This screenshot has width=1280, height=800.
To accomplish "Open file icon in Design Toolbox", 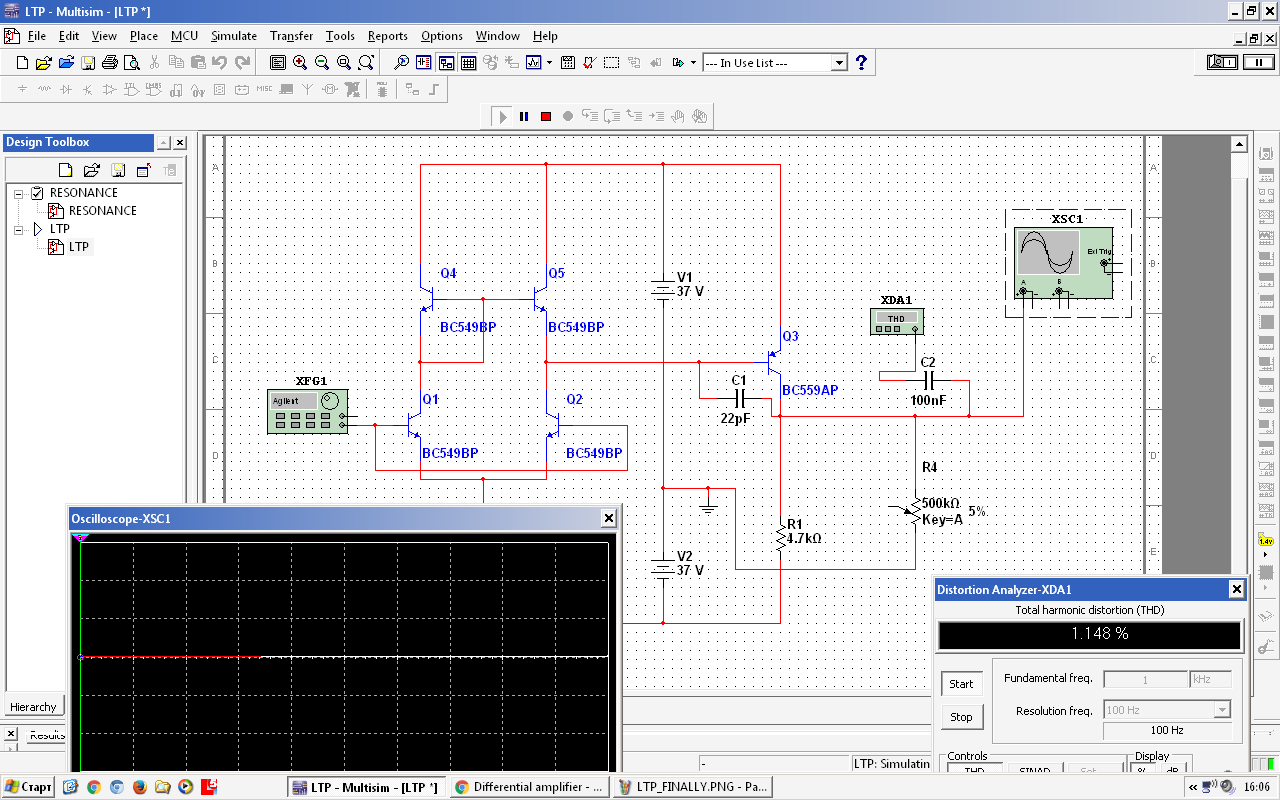I will click(92, 170).
